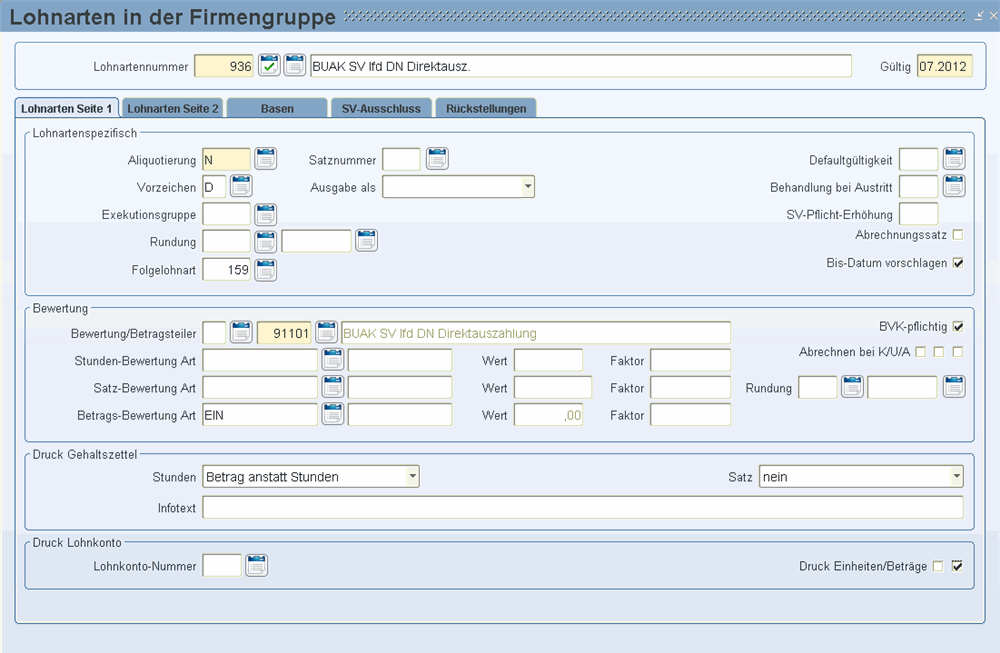Viewport: 1000px width, 653px height.
Task: Click the Betrags-Bewertung Art field with EIN
Action: coord(260,415)
